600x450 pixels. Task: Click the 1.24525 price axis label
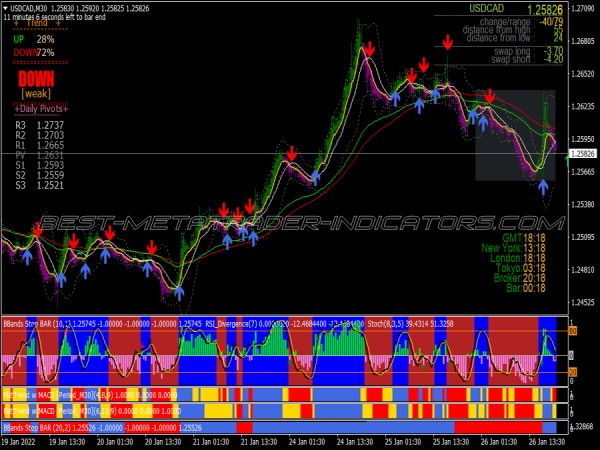[x=583, y=302]
